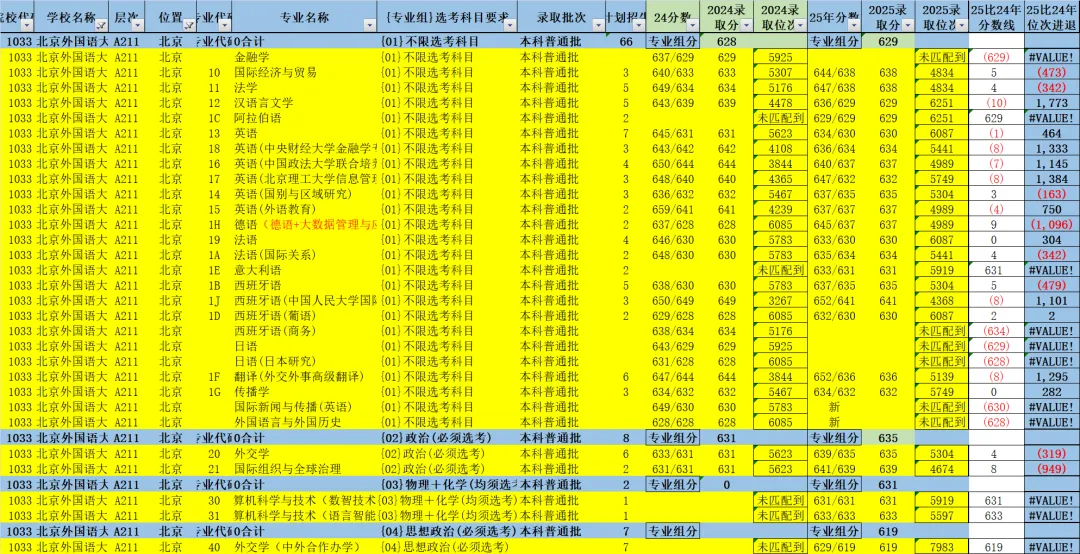Select the 国际组织与全球治理 cell

coord(304,469)
